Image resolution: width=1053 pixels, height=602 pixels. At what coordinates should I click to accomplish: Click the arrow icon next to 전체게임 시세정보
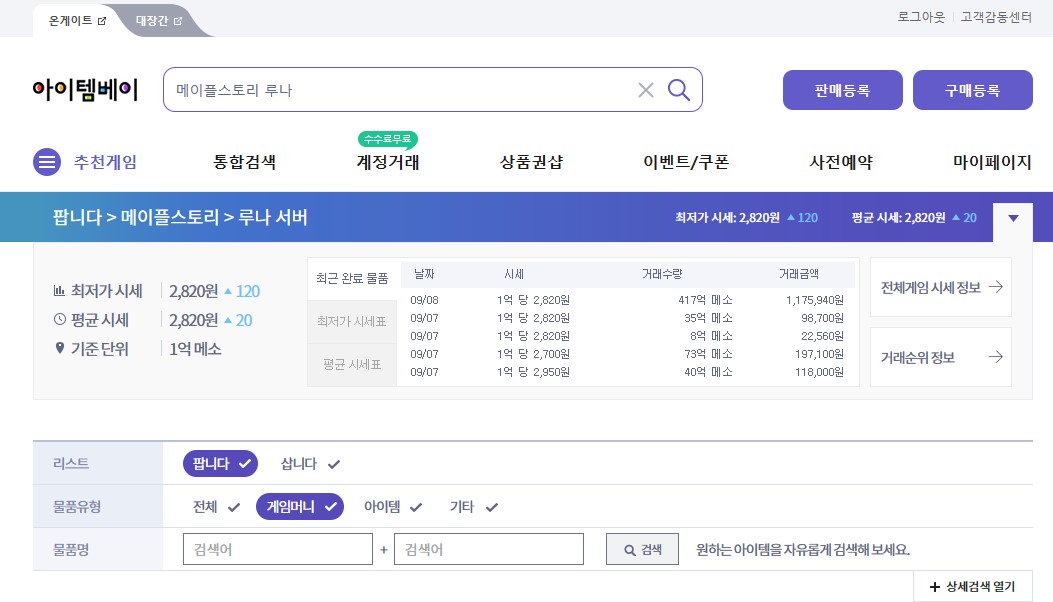click(996, 287)
